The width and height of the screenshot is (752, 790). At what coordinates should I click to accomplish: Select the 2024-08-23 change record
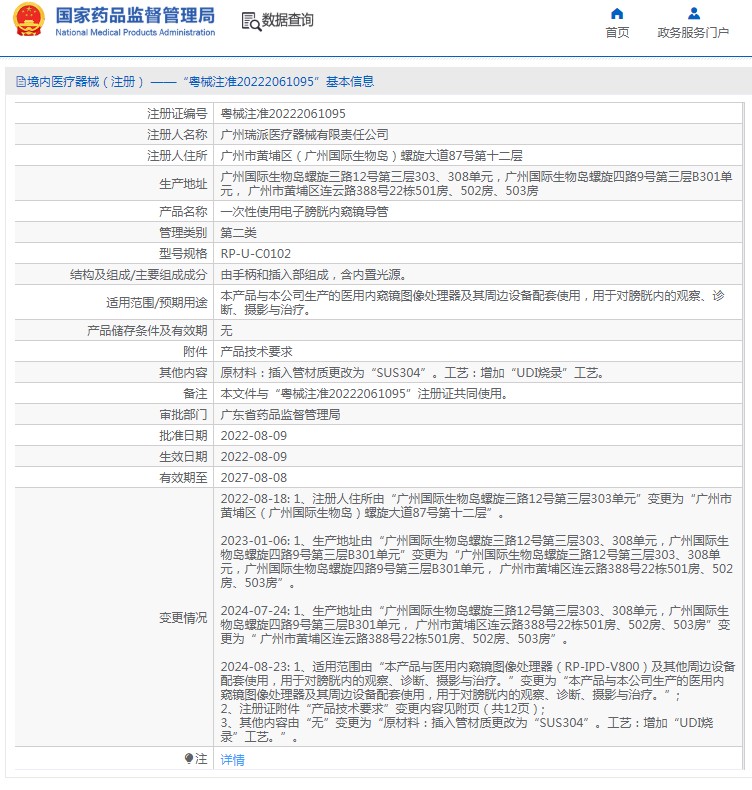[478, 702]
